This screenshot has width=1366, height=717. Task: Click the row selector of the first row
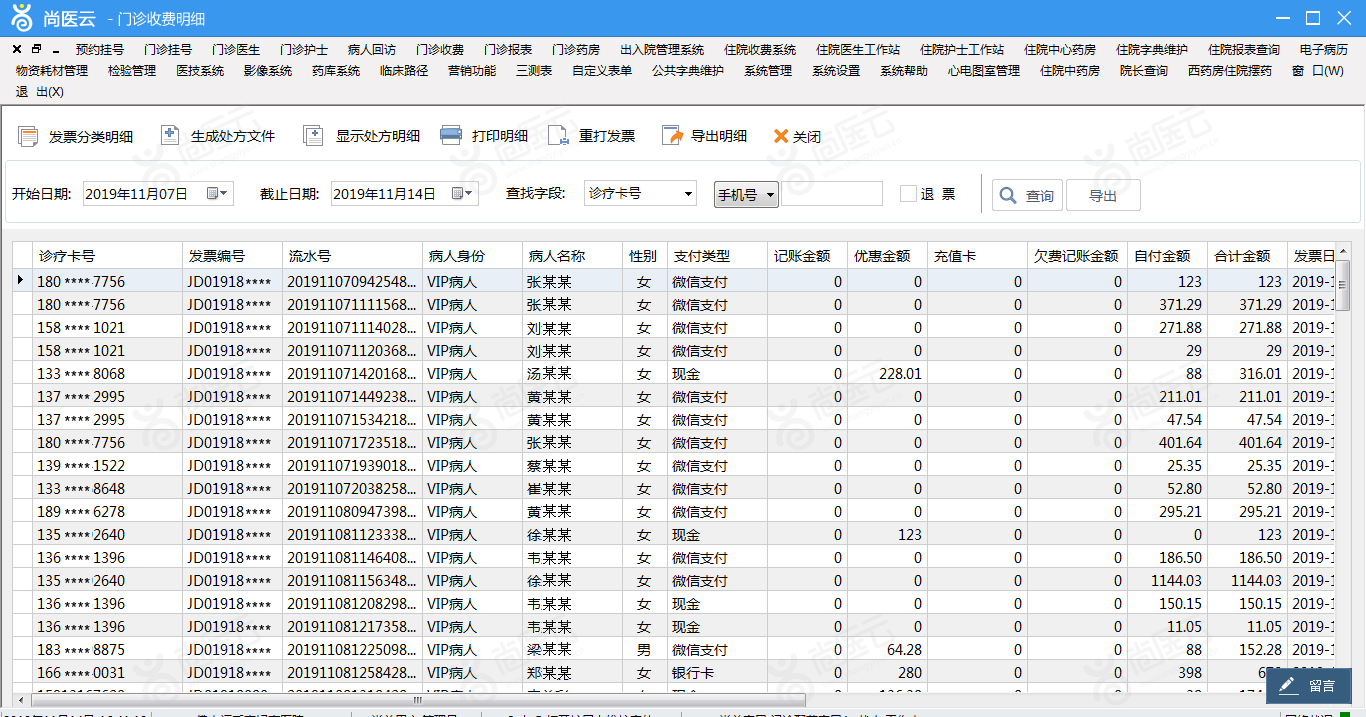point(22,281)
